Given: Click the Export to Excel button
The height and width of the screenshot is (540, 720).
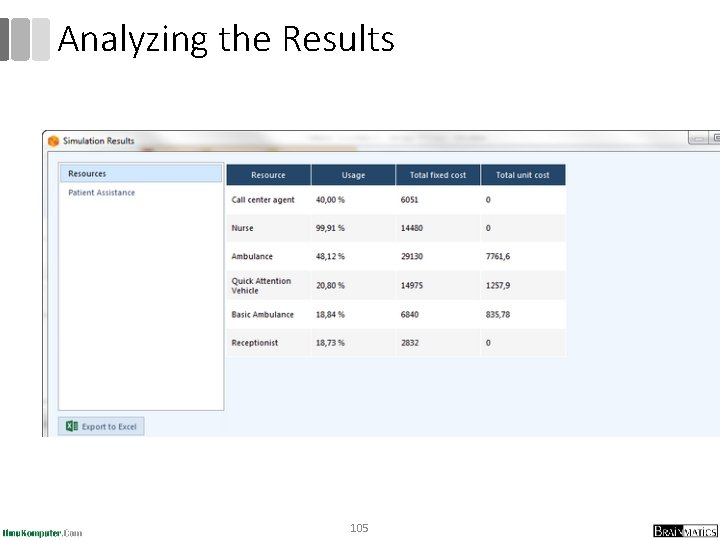Looking at the screenshot, I should 101,426.
